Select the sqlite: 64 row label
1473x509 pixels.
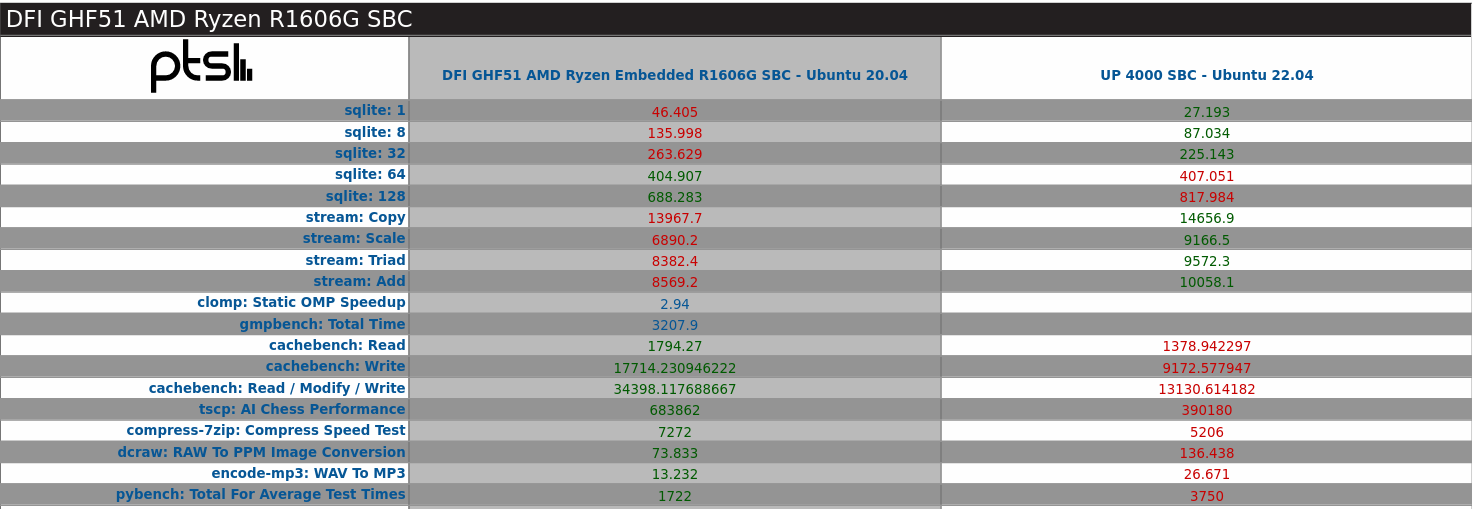pos(370,175)
